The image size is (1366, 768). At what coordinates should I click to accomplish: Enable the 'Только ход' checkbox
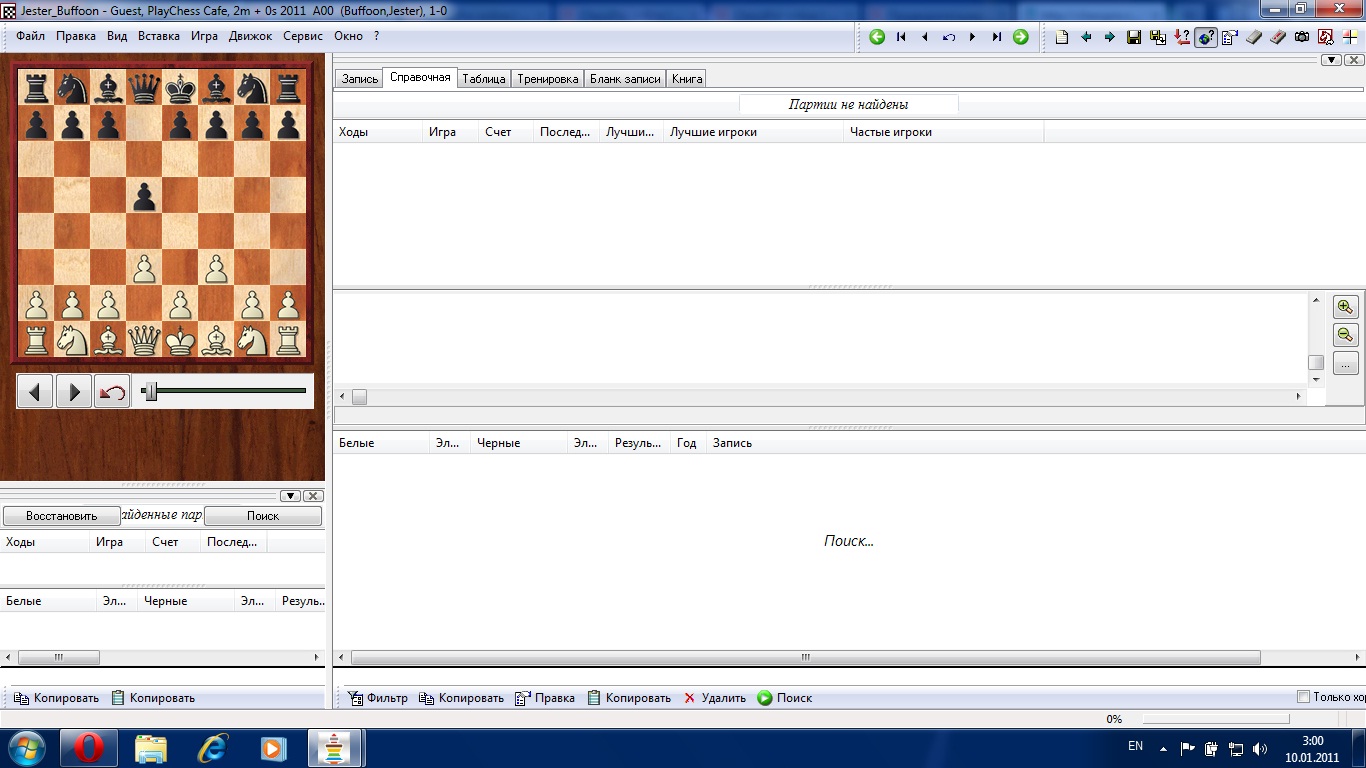tap(1303, 697)
